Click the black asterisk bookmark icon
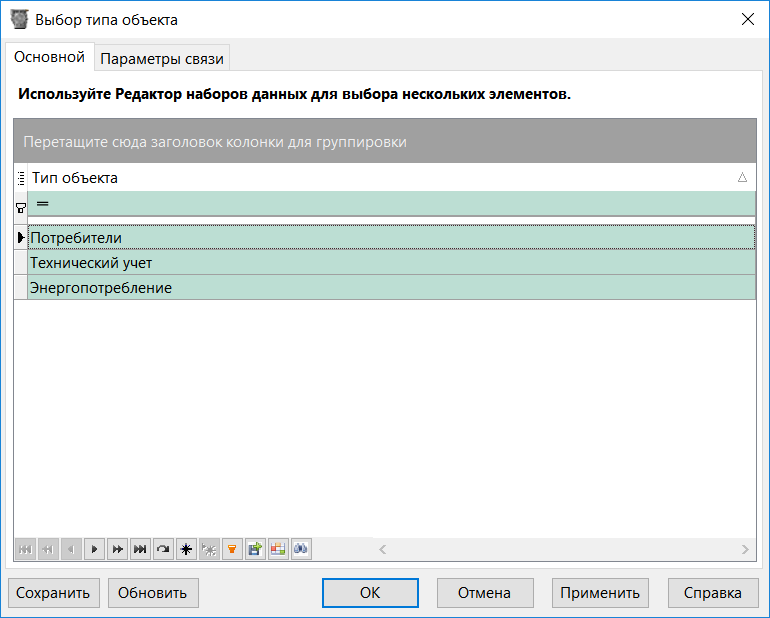 [186, 549]
